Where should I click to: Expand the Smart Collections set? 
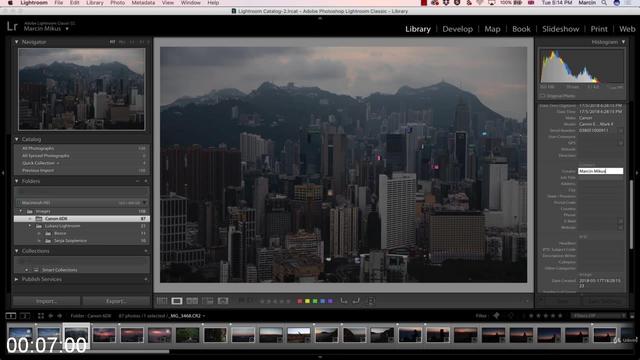pos(27,270)
